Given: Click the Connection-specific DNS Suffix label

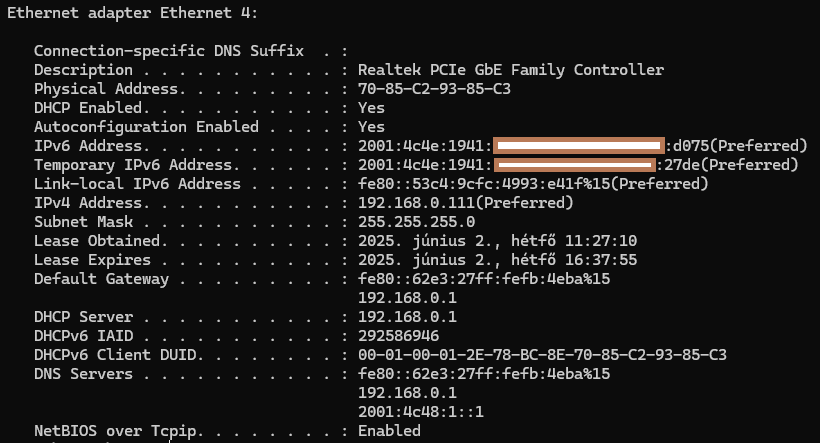Looking at the screenshot, I should [169, 51].
